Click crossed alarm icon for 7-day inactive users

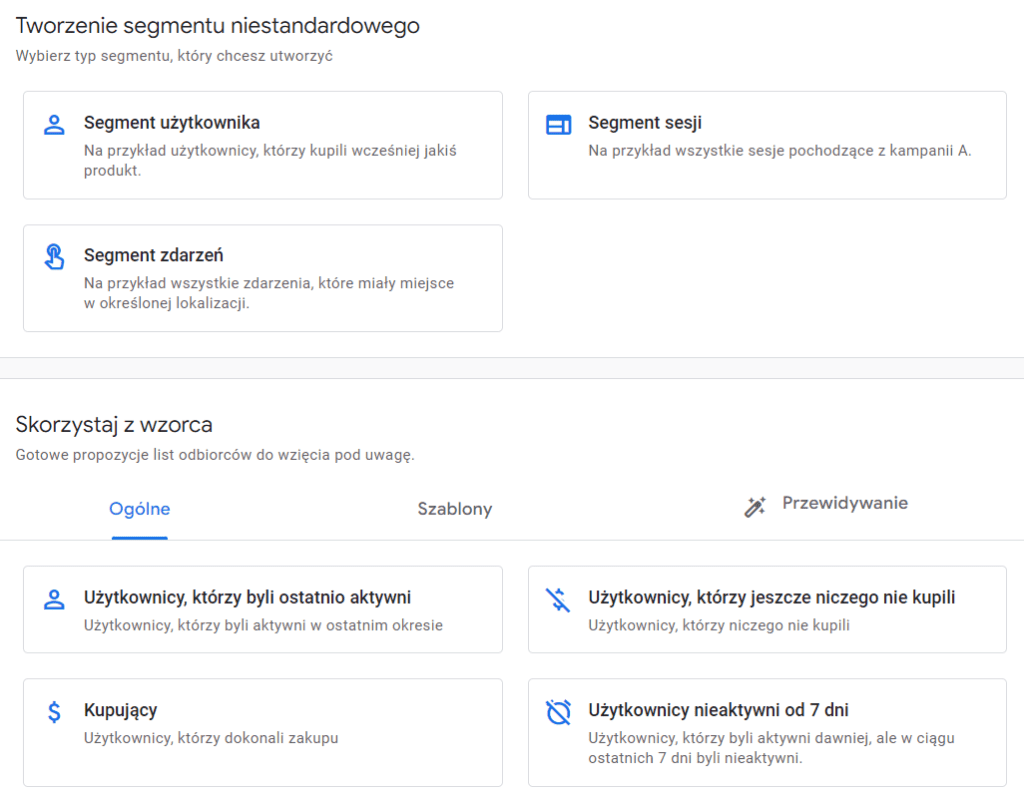tap(558, 712)
